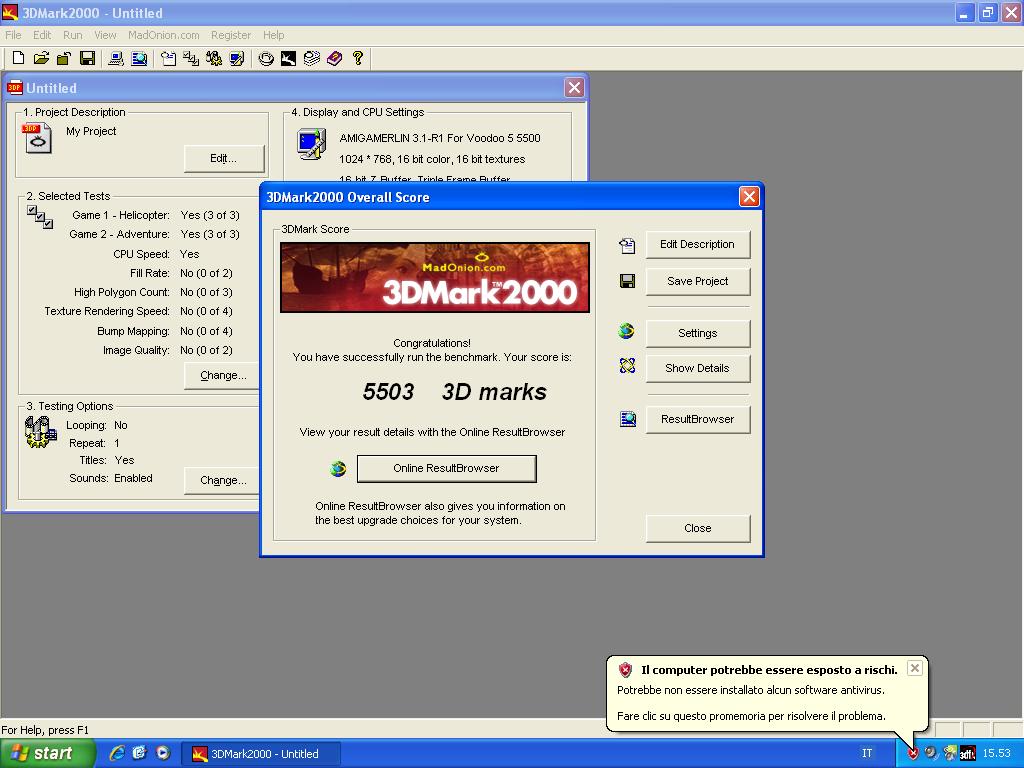
Task: Click the checkboxes toolbar icon
Action: (x=191, y=59)
